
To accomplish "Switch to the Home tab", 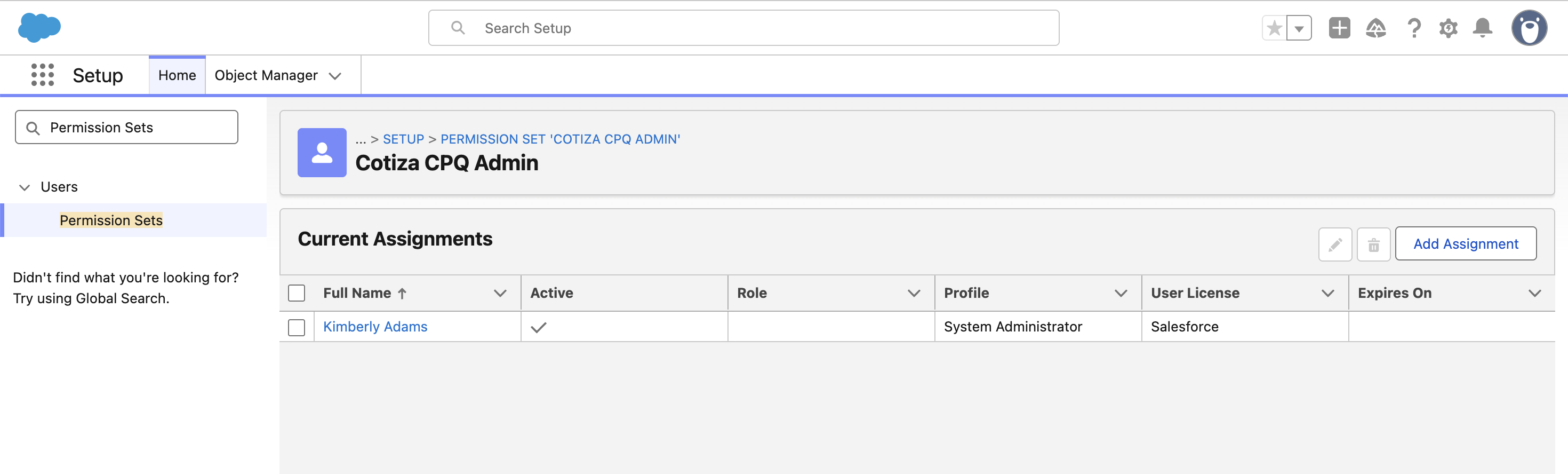I will [x=177, y=75].
